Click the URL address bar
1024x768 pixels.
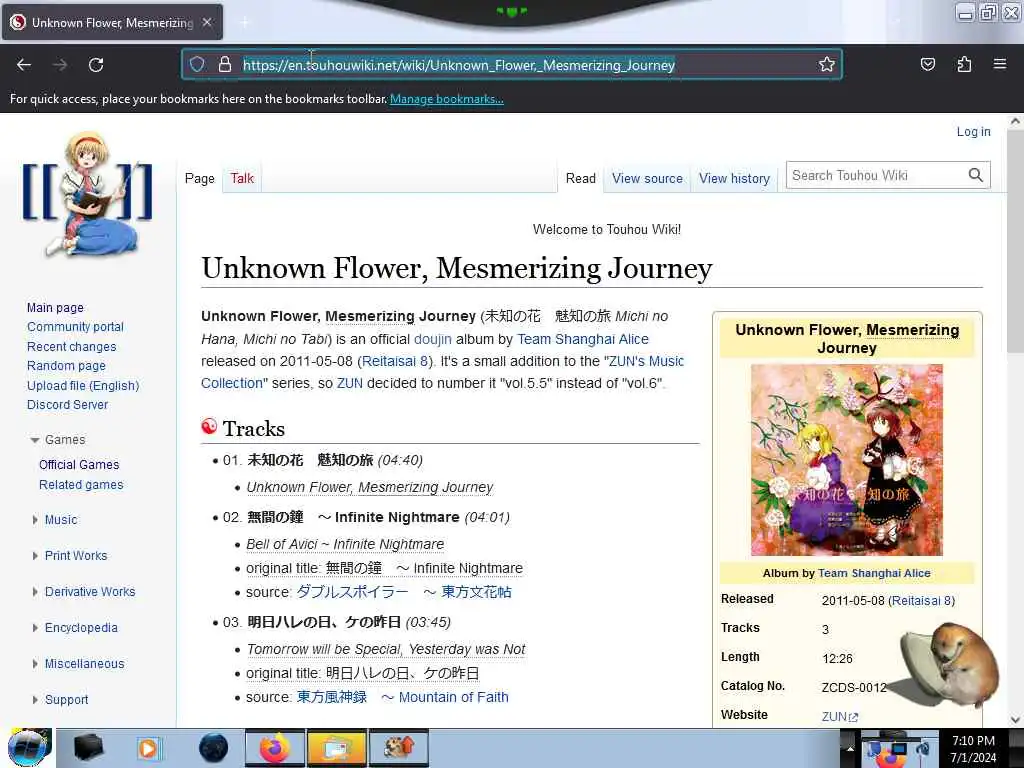coord(512,65)
